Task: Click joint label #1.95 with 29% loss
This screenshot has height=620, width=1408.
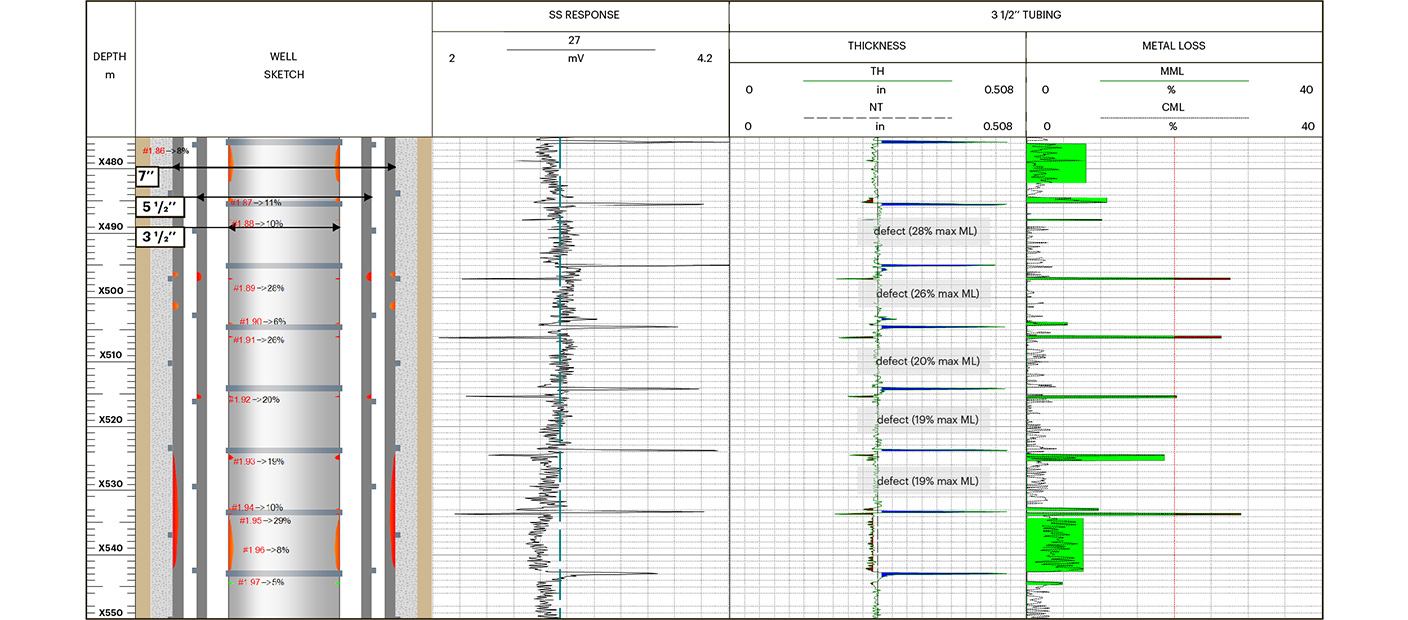Action: click(x=265, y=521)
